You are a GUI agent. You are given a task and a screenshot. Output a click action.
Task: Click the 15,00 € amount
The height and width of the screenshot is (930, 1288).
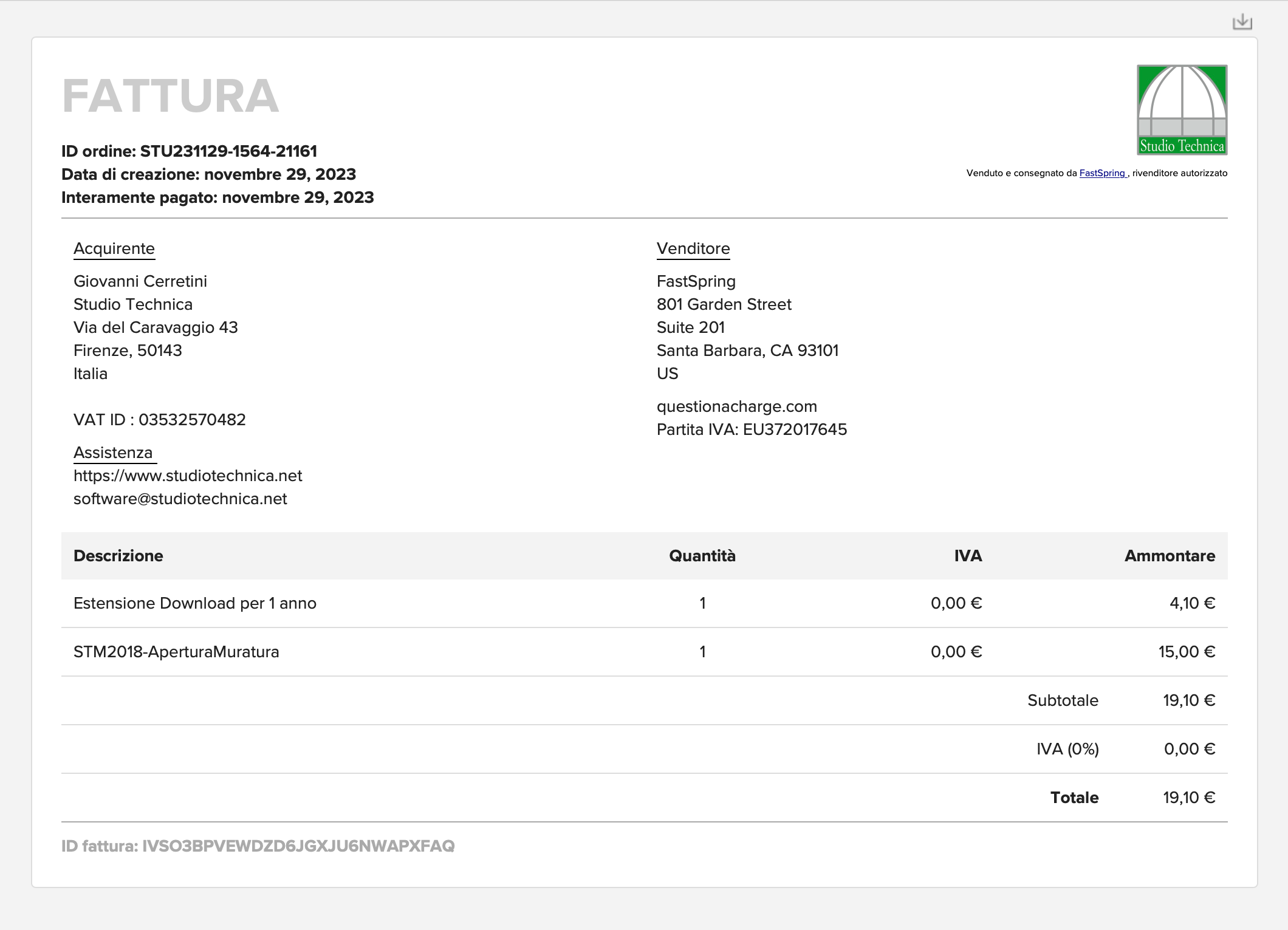(x=1187, y=652)
